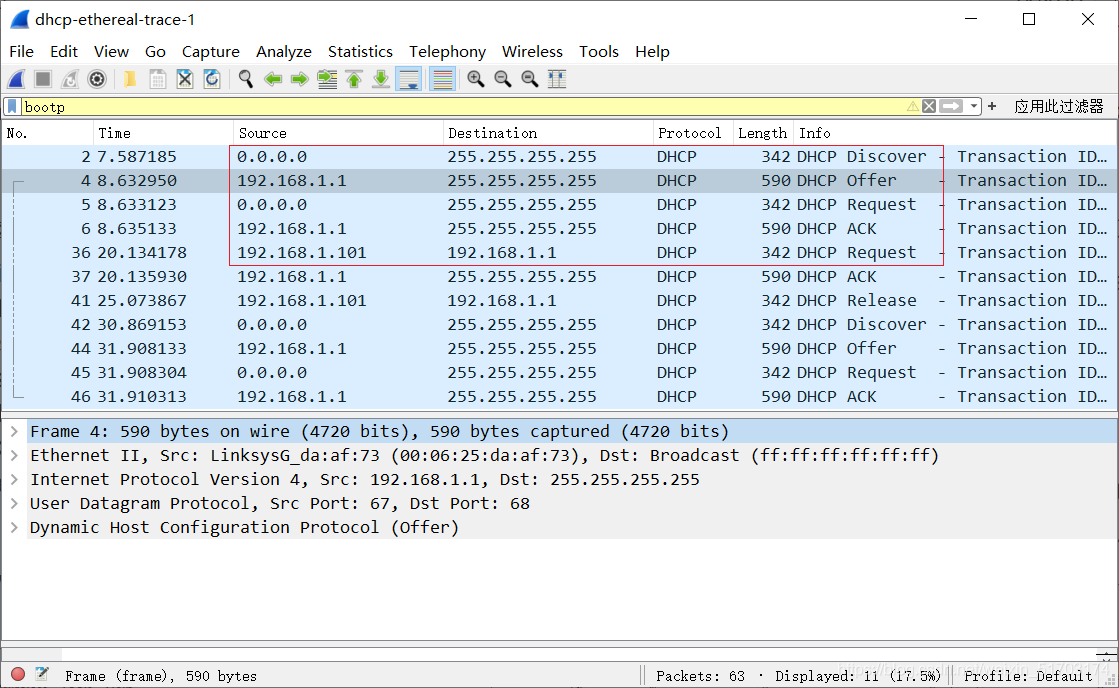This screenshot has height=688, width=1119.
Task: Click the 应用此过滤器 filter button
Action: [x=1059, y=106]
